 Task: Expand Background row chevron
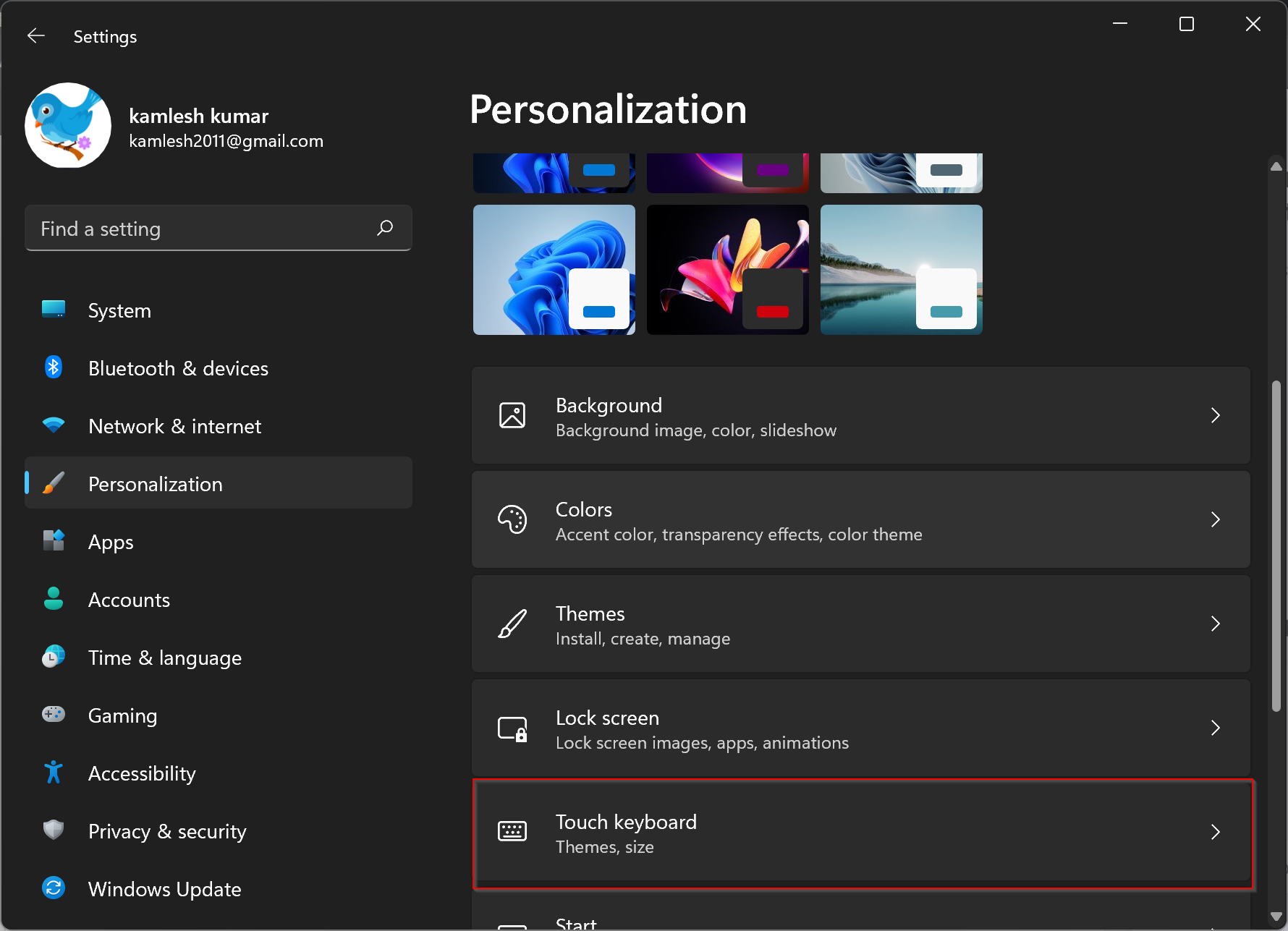click(1216, 415)
